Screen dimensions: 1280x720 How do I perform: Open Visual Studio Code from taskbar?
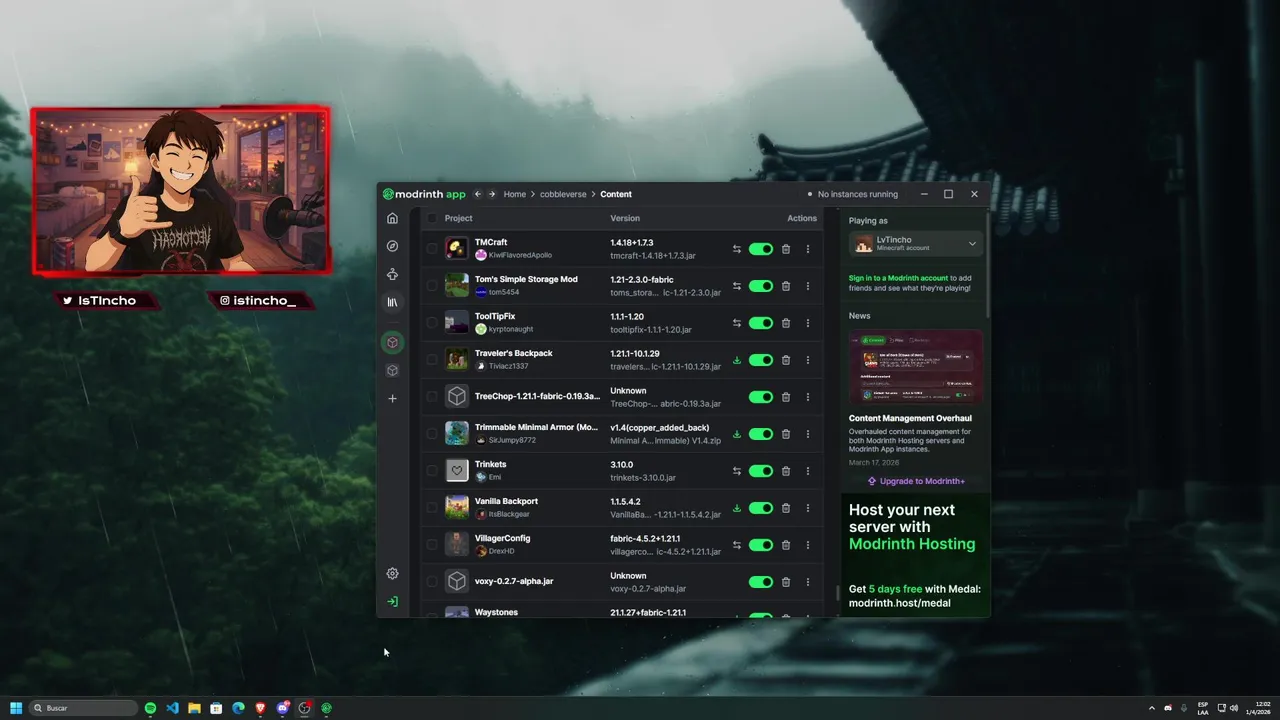[x=172, y=708]
